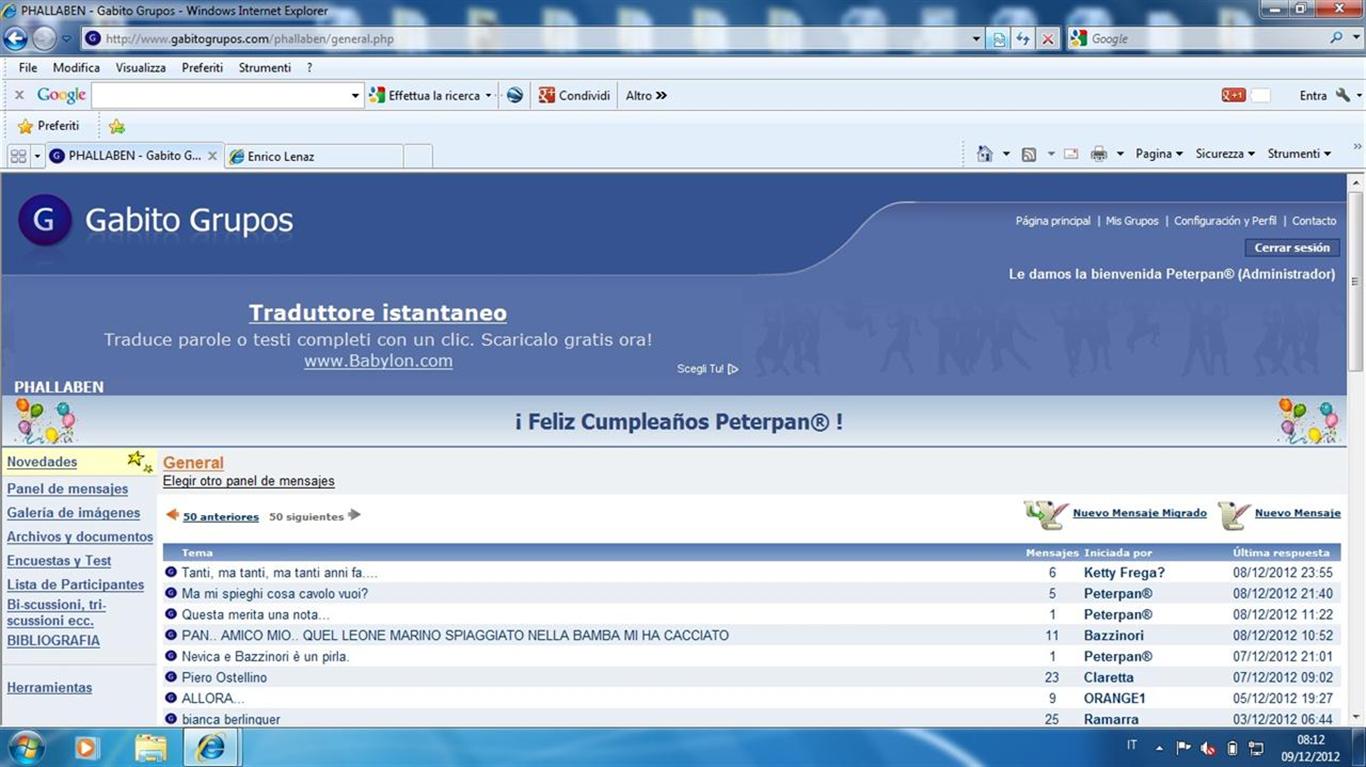Open the Windows Start menu

coord(26,747)
